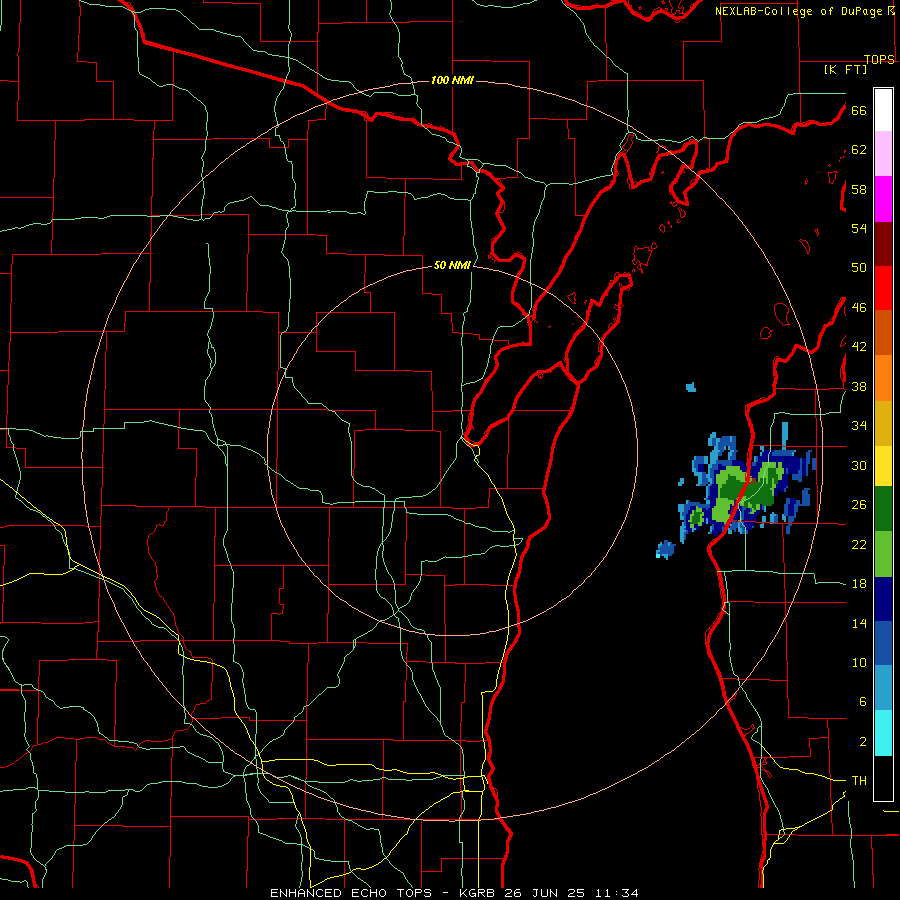The image size is (900, 900).
Task: Click the 50 NMI range ring label
Action: point(452,265)
